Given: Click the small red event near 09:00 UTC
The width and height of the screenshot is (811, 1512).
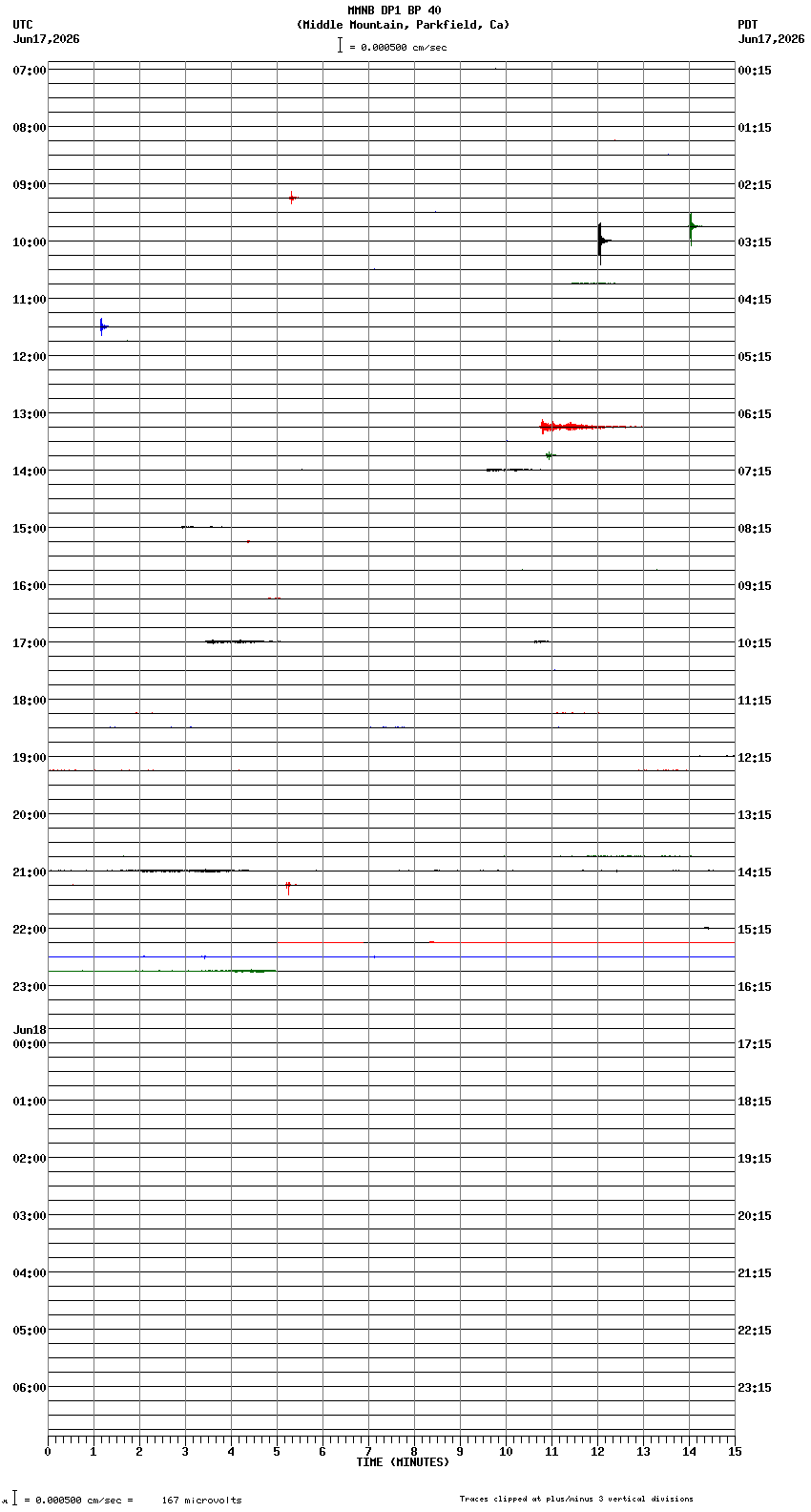Looking at the screenshot, I should pos(292,198).
